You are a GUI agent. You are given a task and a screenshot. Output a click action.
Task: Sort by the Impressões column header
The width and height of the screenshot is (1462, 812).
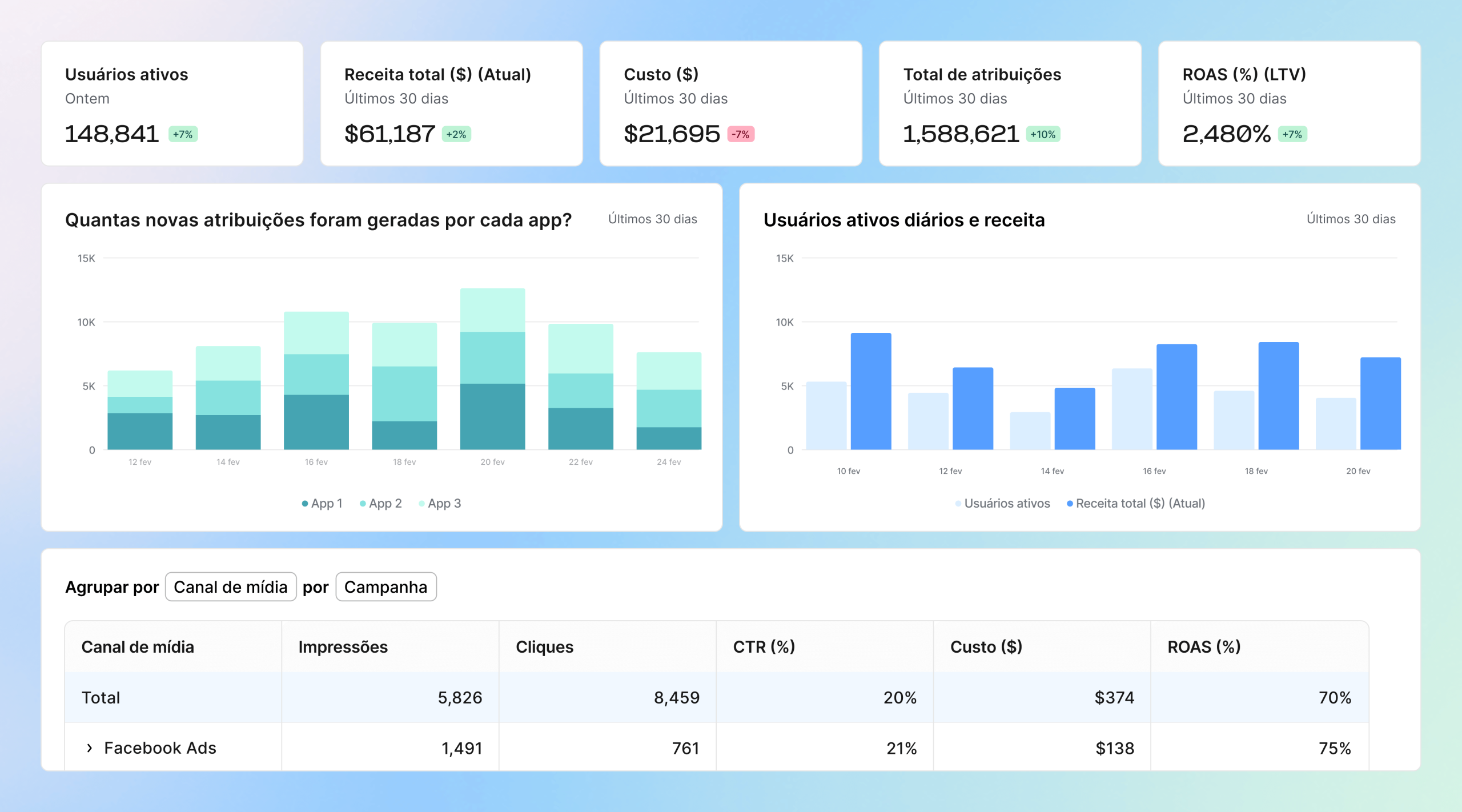point(343,647)
